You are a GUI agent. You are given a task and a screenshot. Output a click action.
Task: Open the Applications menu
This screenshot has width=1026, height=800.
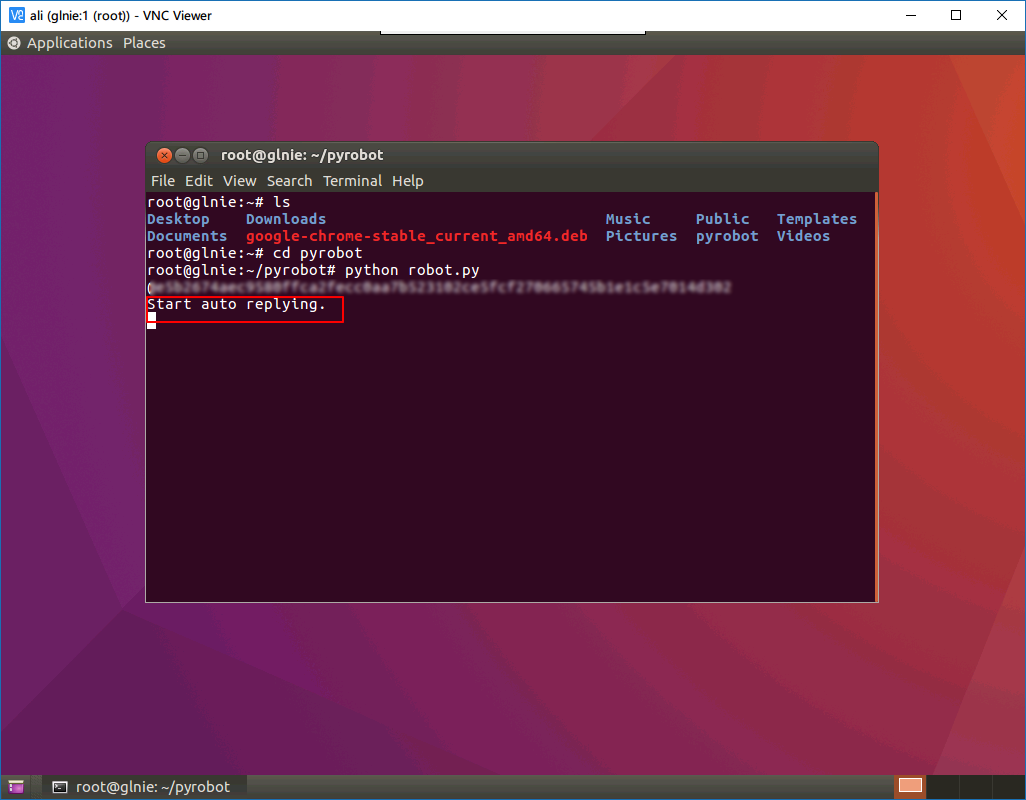(69, 43)
